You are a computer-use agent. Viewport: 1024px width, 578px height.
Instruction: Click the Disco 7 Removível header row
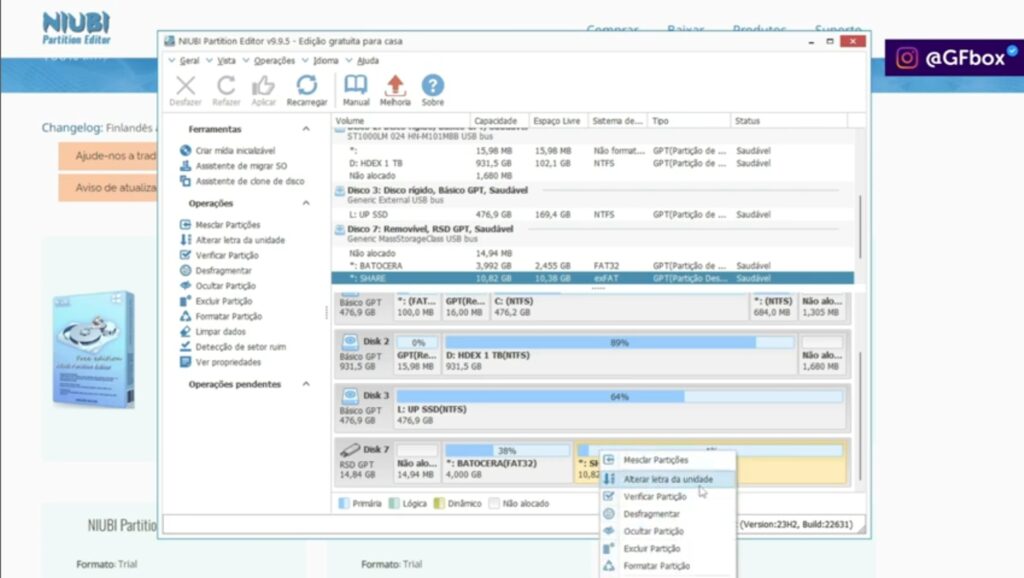(x=592, y=234)
